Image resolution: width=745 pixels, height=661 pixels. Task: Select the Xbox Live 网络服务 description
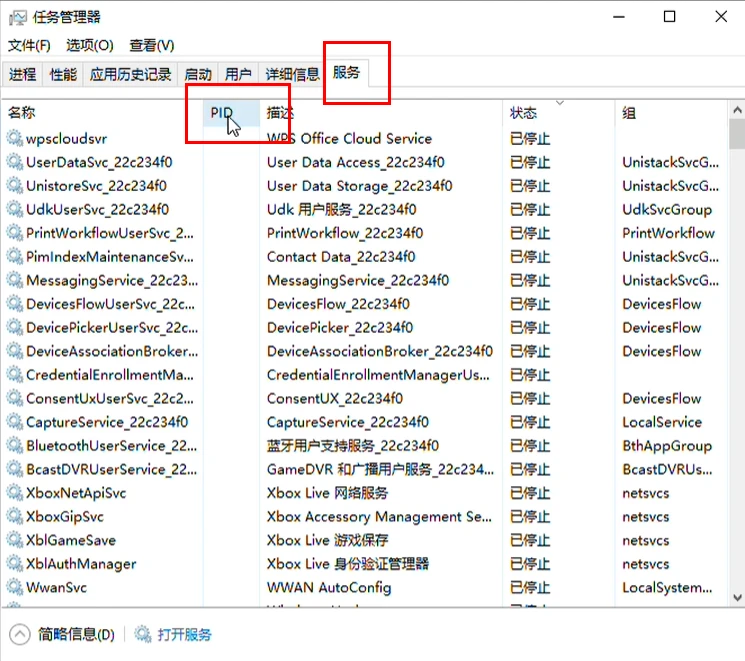327,493
